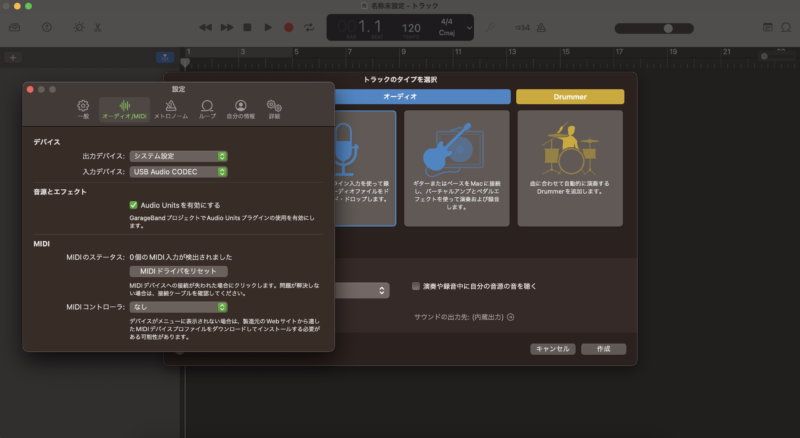Open the 一般 (General) settings tab

[83, 109]
